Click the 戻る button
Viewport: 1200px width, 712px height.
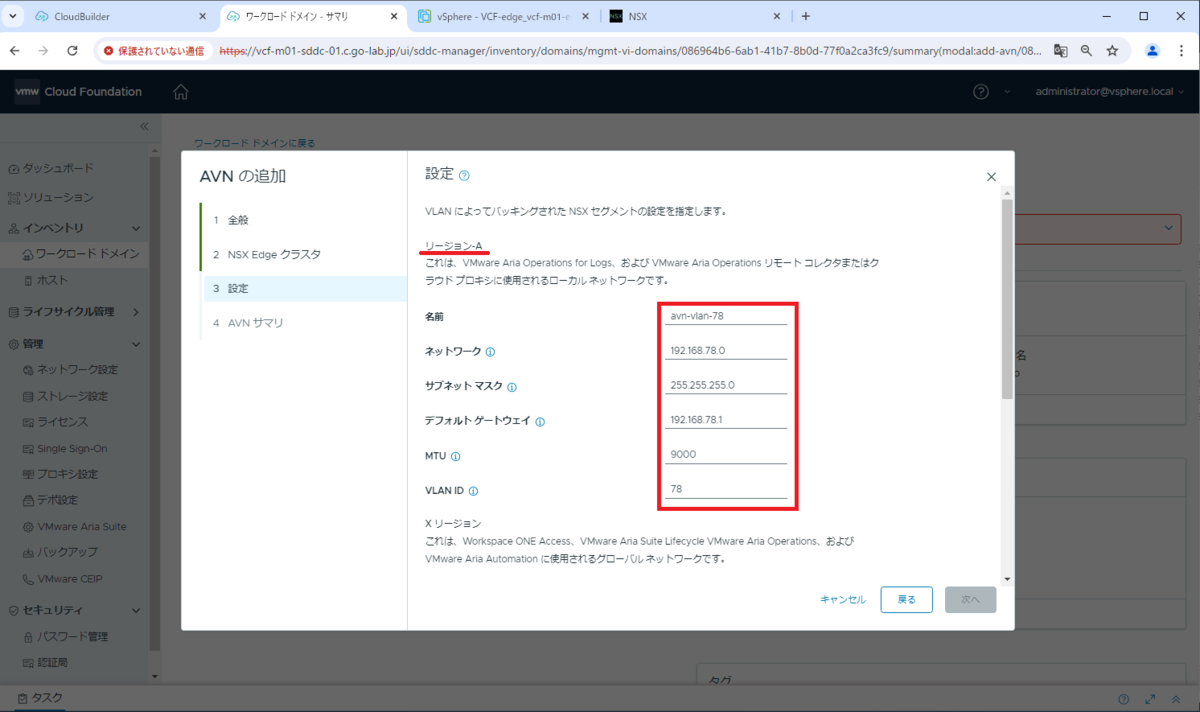click(x=906, y=600)
